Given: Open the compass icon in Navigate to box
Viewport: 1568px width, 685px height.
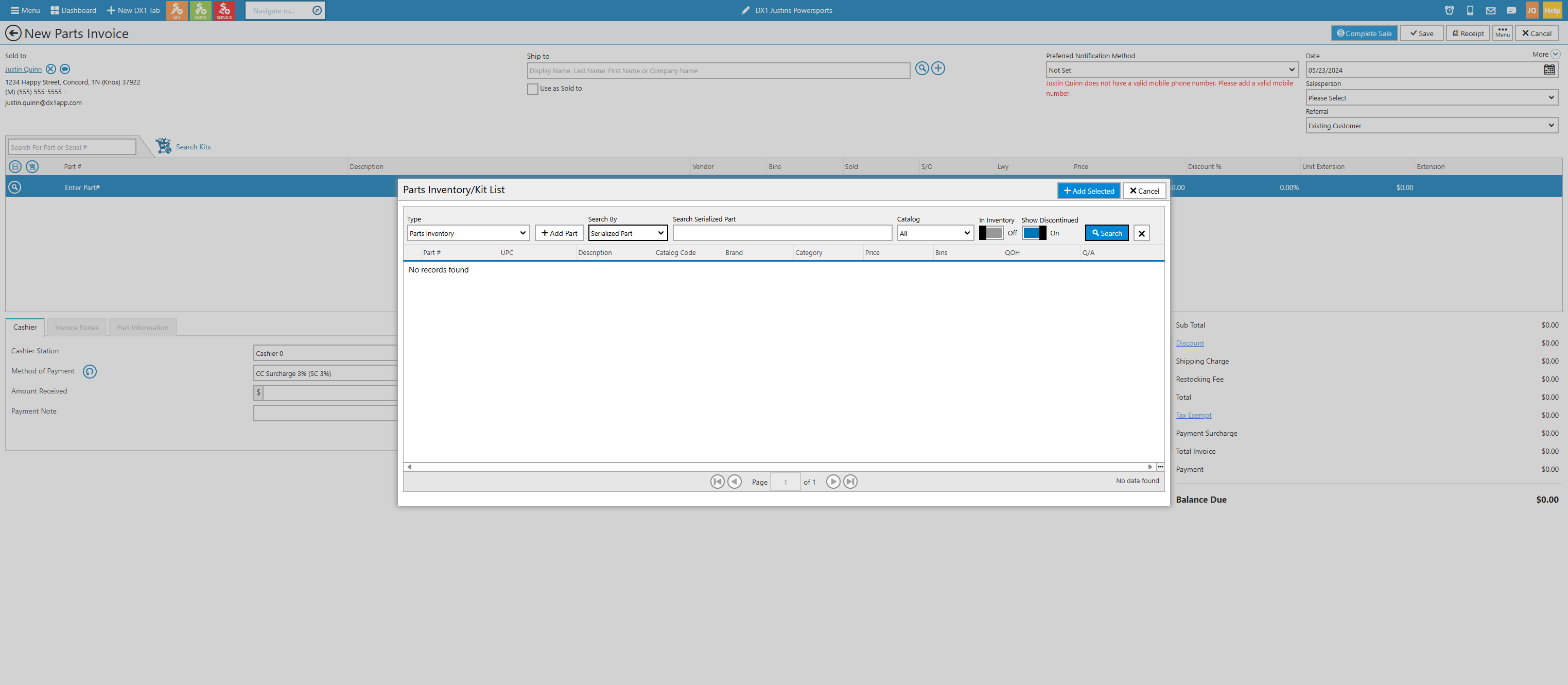Looking at the screenshot, I should tap(317, 10).
